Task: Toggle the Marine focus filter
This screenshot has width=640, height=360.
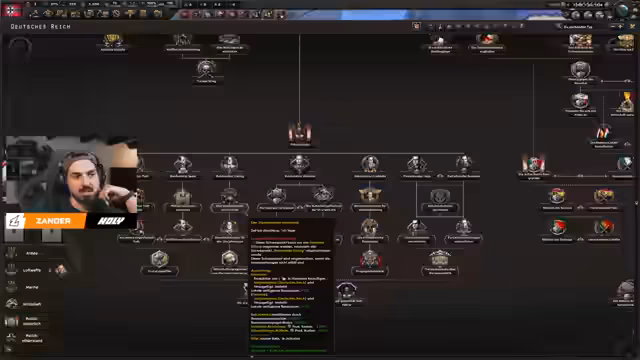Action: coord(24,287)
